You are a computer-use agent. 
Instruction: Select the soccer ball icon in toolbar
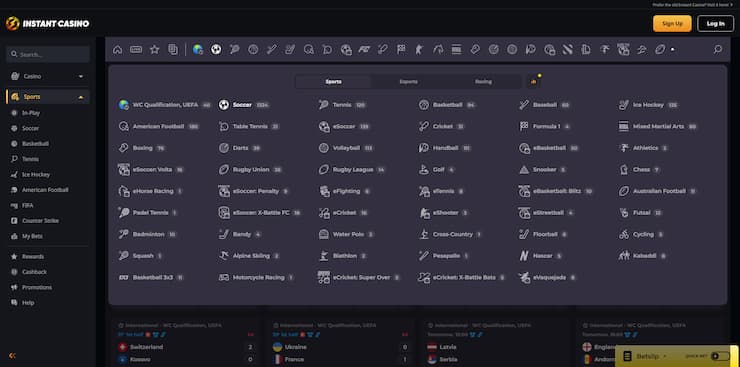click(216, 50)
